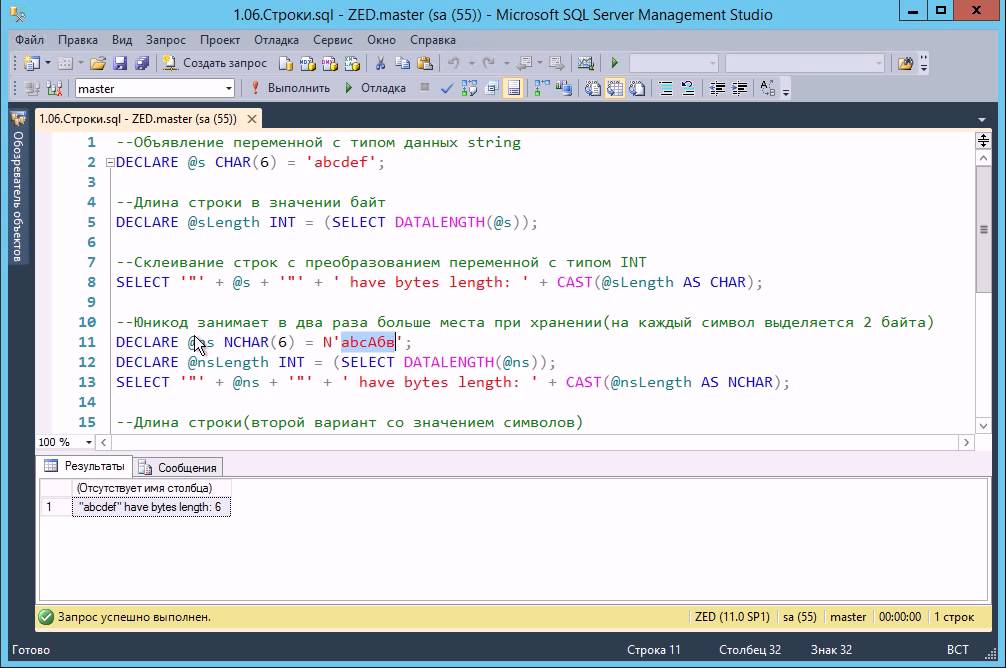Click the Open File folder icon
The width and height of the screenshot is (1006, 668).
point(98,63)
